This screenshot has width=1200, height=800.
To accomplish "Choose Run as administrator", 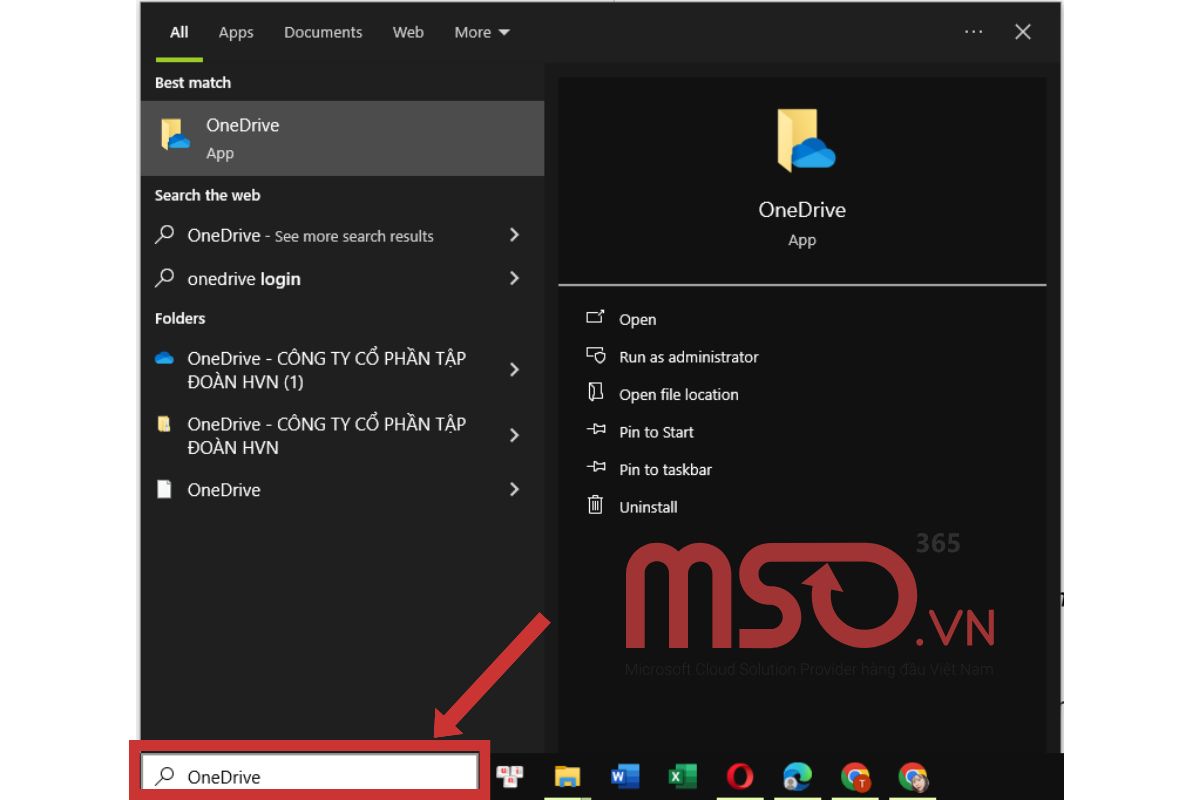I will [x=688, y=357].
